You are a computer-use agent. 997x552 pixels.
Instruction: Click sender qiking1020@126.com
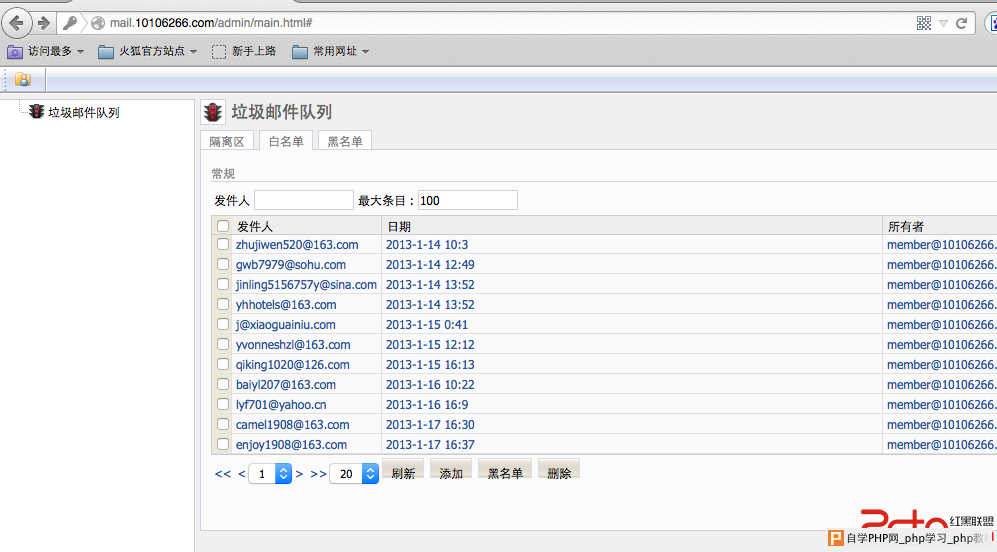click(x=292, y=365)
